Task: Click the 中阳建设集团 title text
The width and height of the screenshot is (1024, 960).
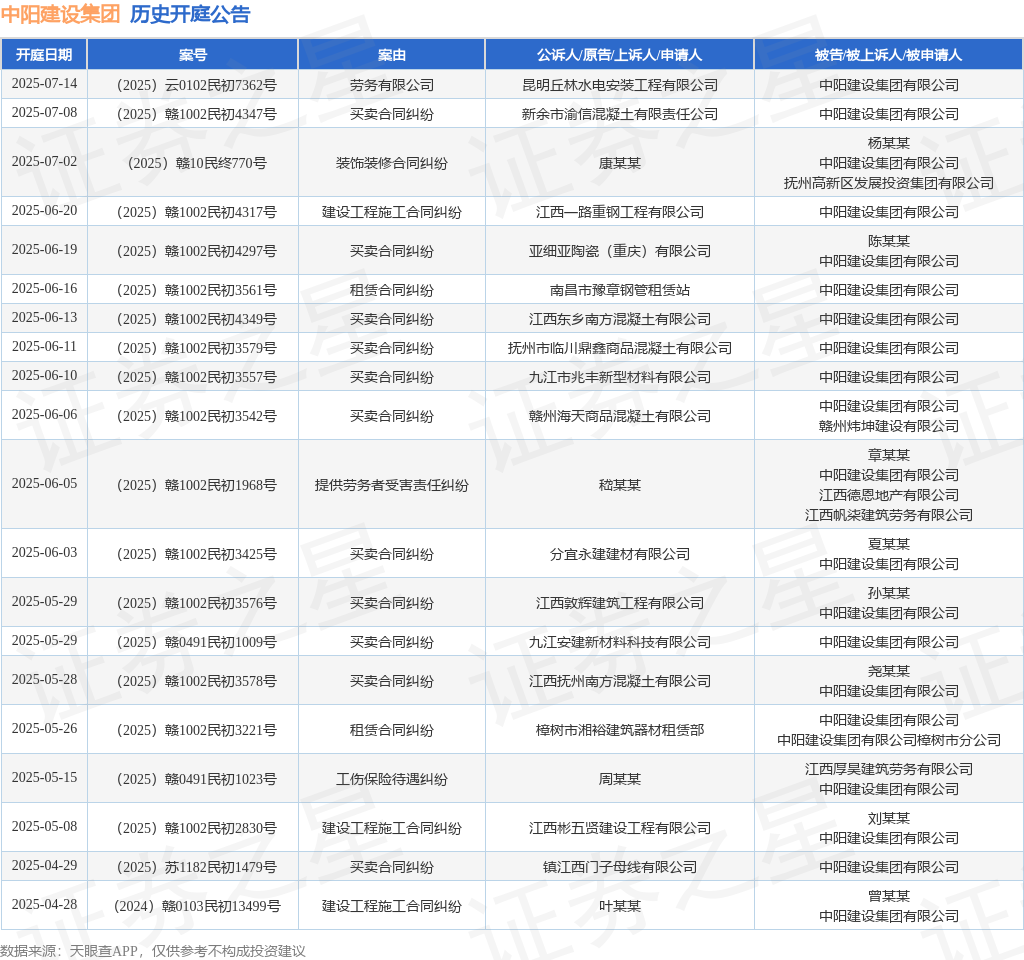Action: pos(60,14)
